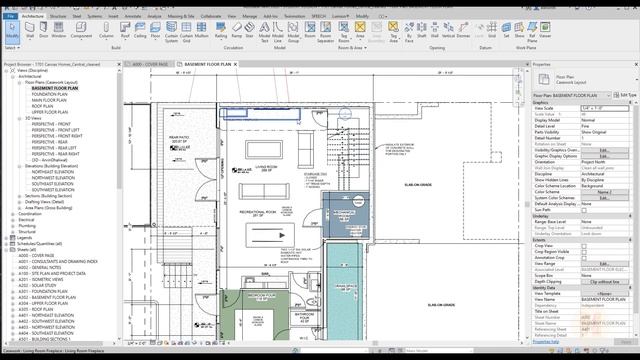
Task: Select the Room Separator tool
Action: 325,33
